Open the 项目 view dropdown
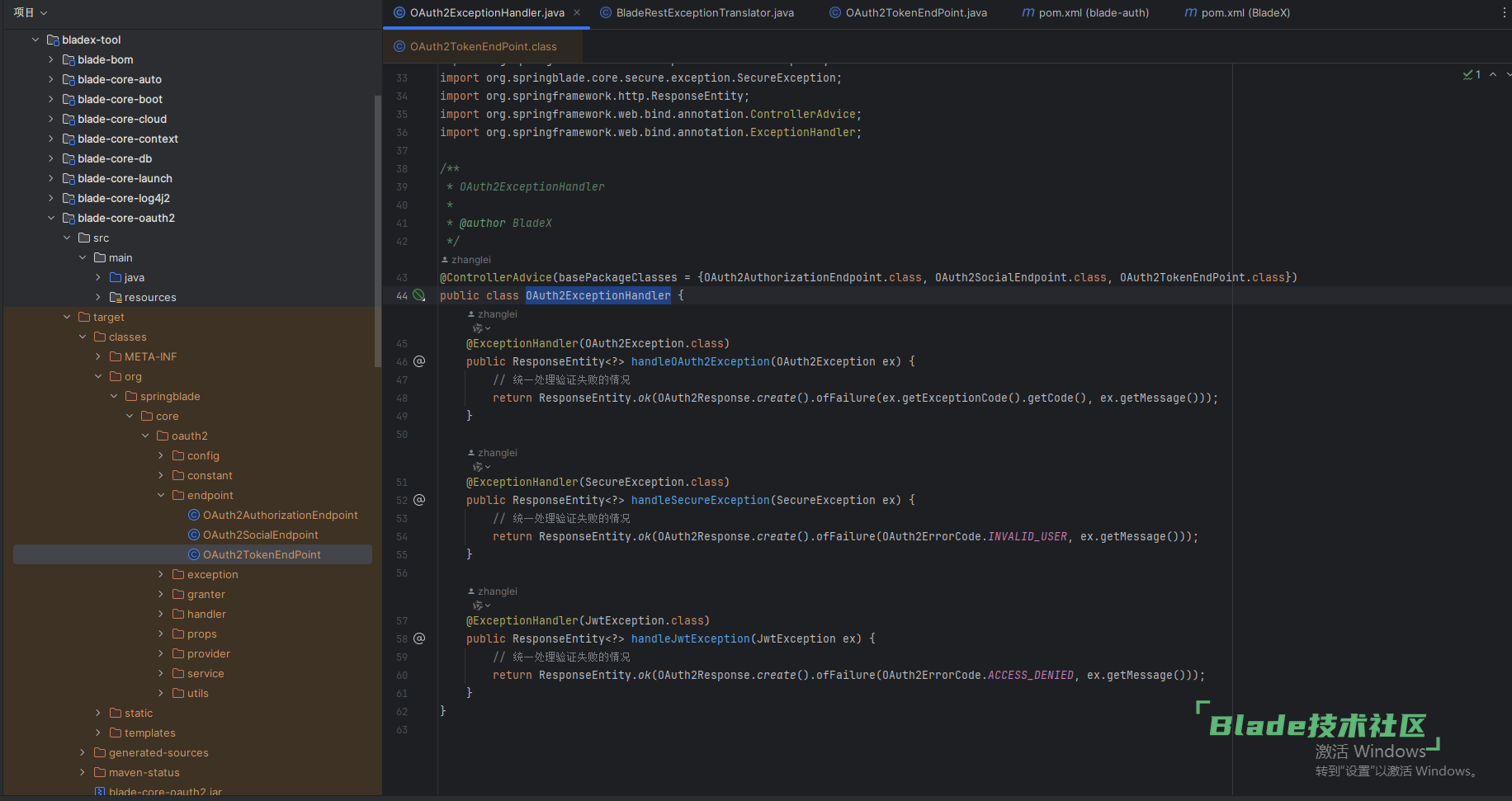Screen dimensions: 1512x801 pos(31,12)
